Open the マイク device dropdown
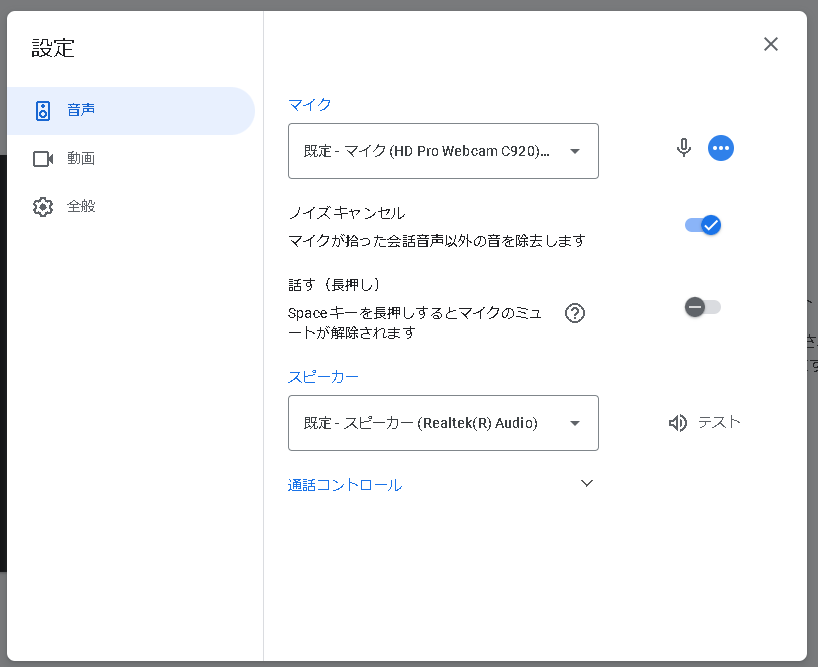Viewport: 818px width, 667px height. (443, 151)
